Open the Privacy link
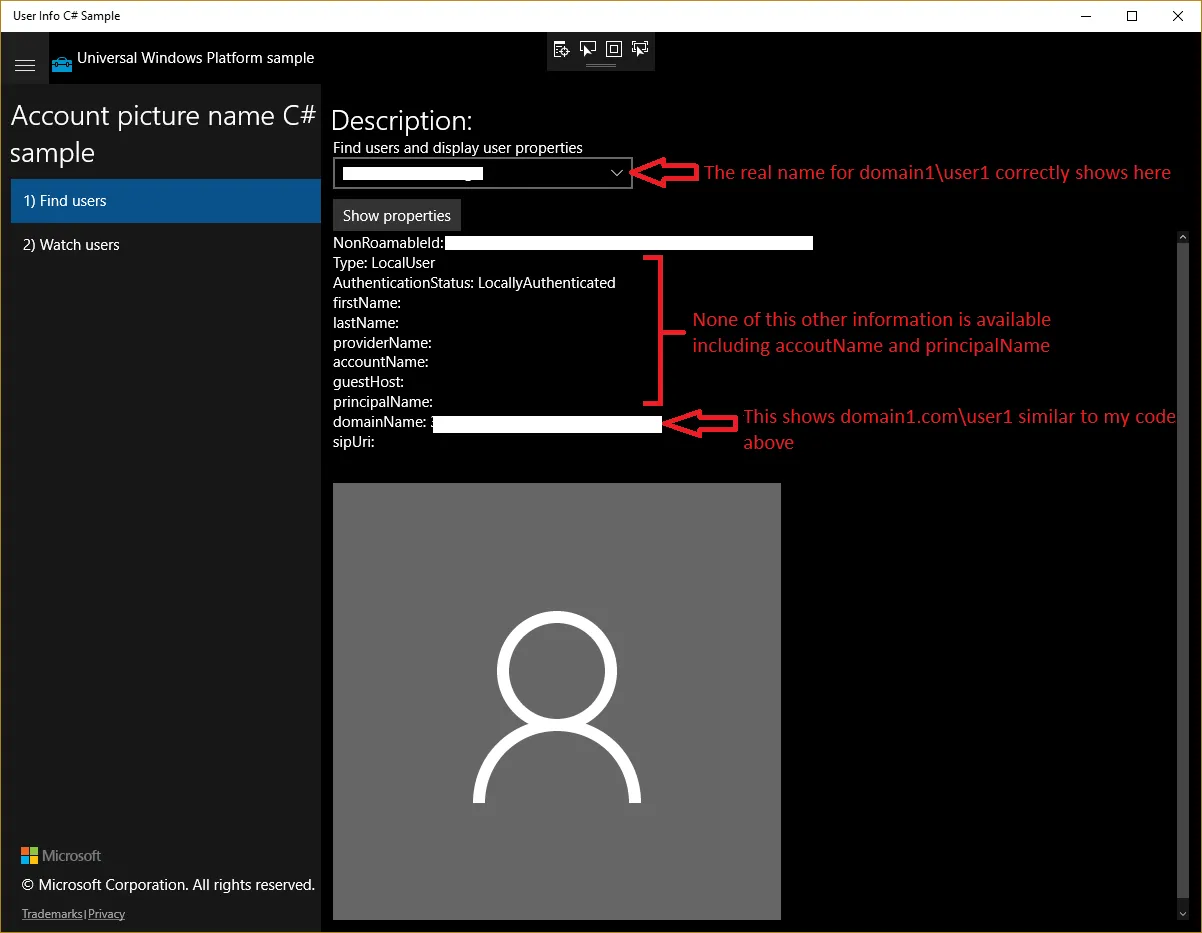Viewport: 1202px width, 933px height. [107, 914]
